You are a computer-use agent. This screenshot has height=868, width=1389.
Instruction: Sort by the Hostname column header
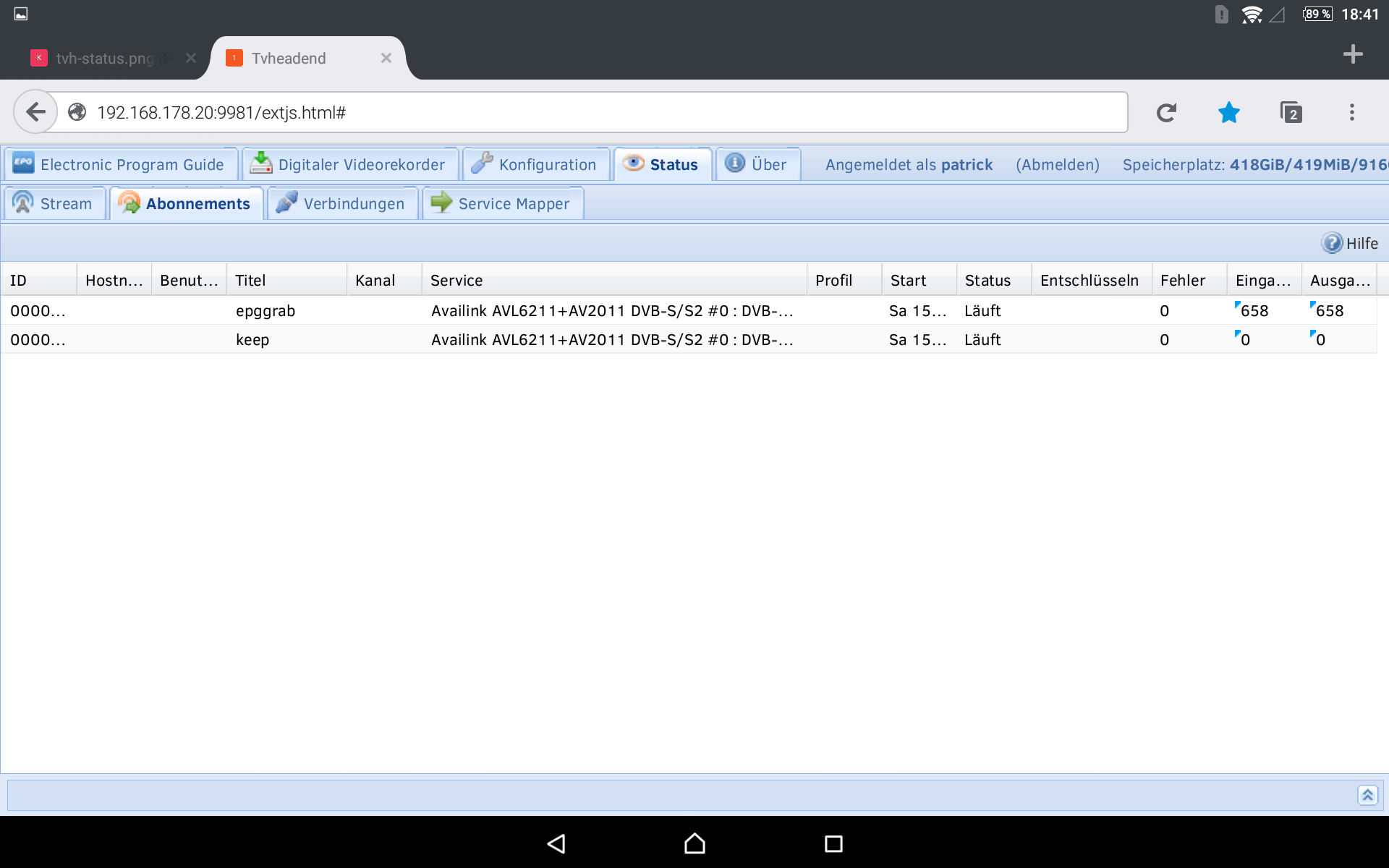(x=114, y=280)
